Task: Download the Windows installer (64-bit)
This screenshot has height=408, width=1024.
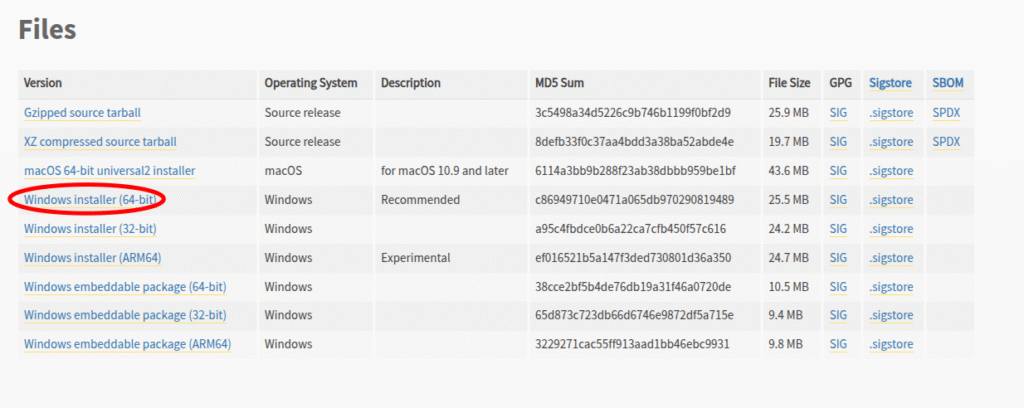Action: (89, 200)
